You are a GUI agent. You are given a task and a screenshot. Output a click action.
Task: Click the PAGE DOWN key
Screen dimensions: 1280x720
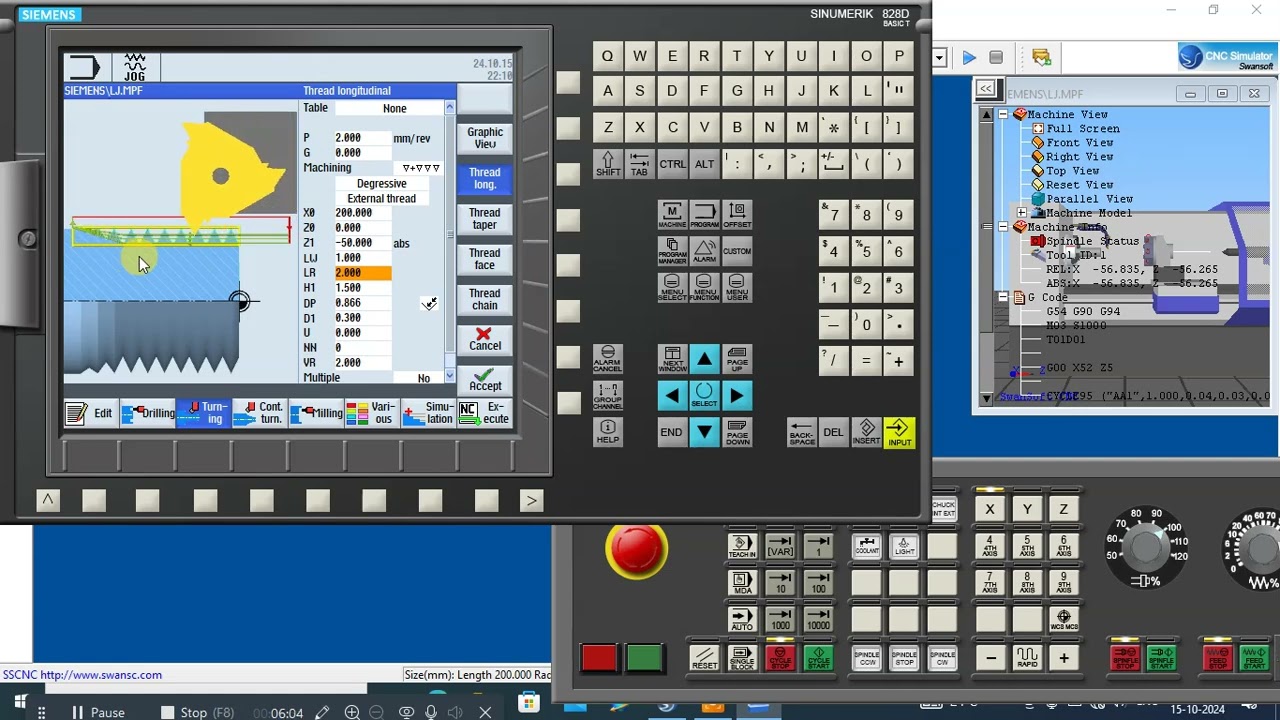coord(737,432)
